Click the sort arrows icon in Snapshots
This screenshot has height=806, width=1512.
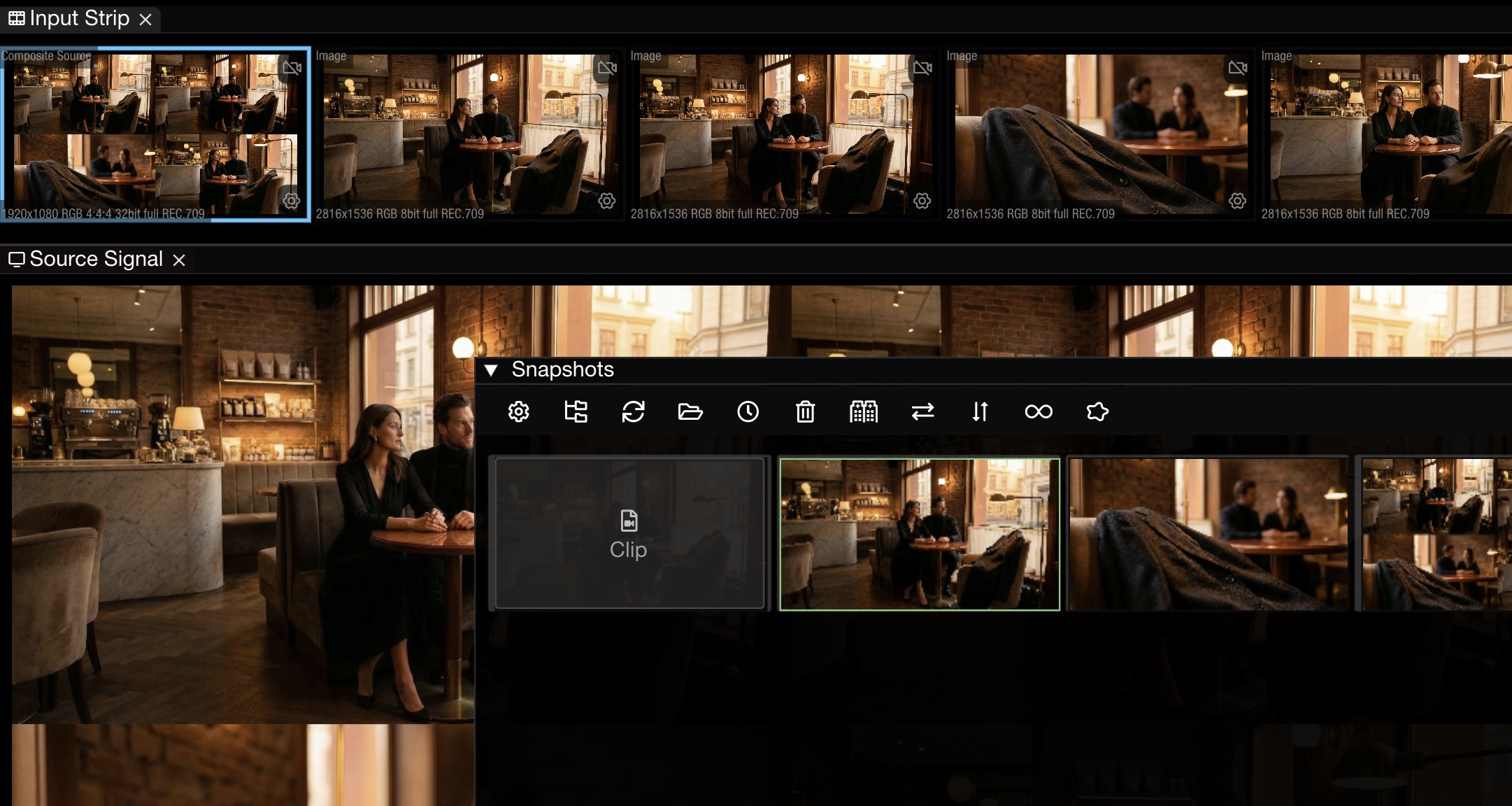click(979, 411)
